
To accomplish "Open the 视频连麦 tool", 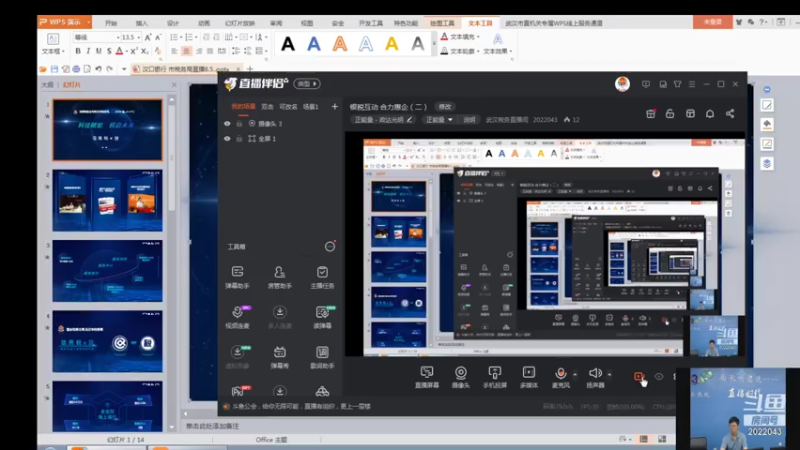I will (x=237, y=317).
